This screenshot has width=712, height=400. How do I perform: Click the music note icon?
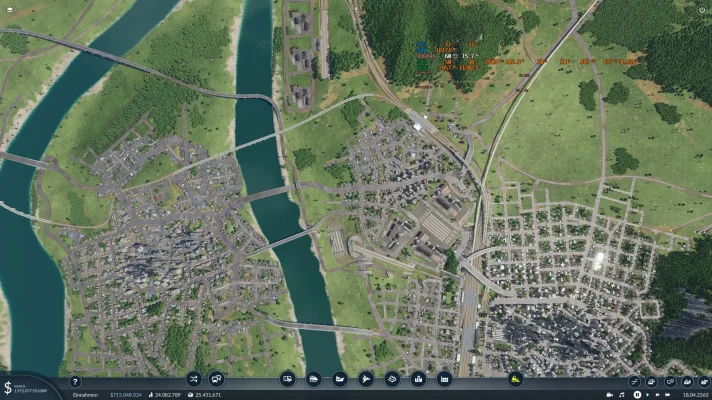(622, 395)
